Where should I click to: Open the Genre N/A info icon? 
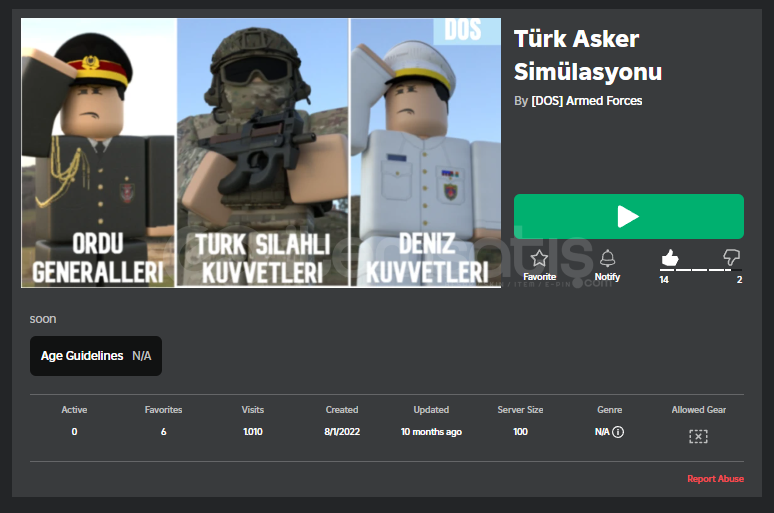click(618, 432)
